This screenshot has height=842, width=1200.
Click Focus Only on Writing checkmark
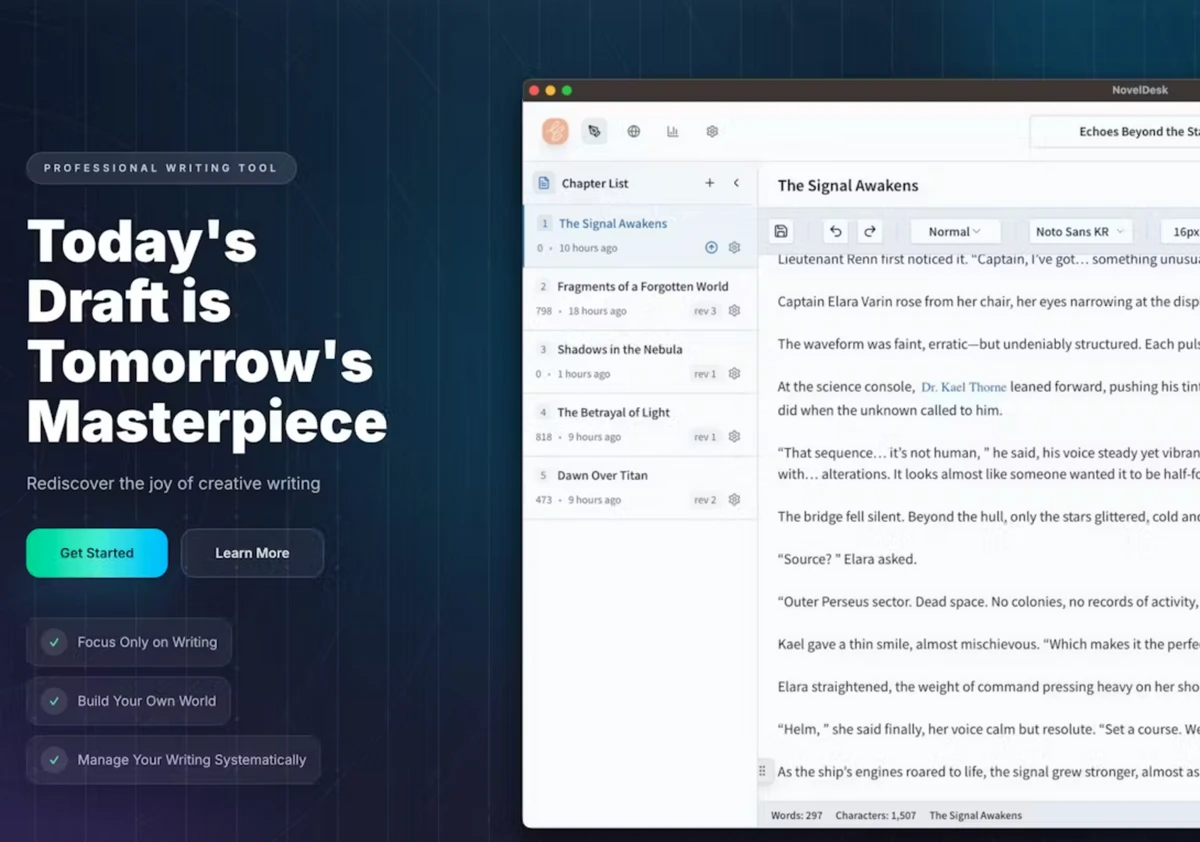tap(54, 642)
